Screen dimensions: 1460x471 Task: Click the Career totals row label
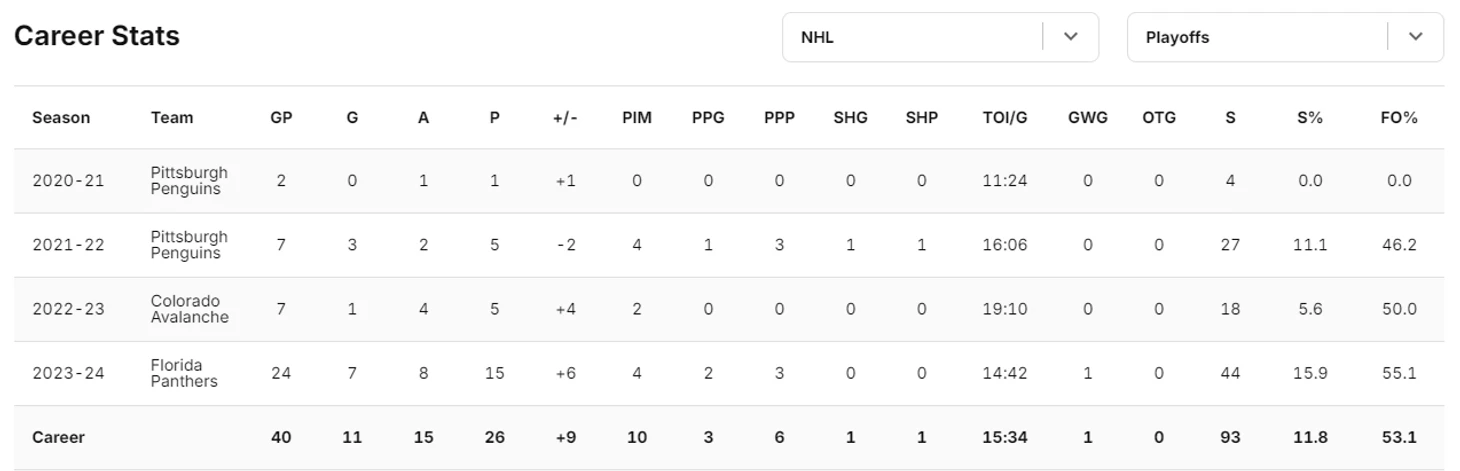click(58, 437)
